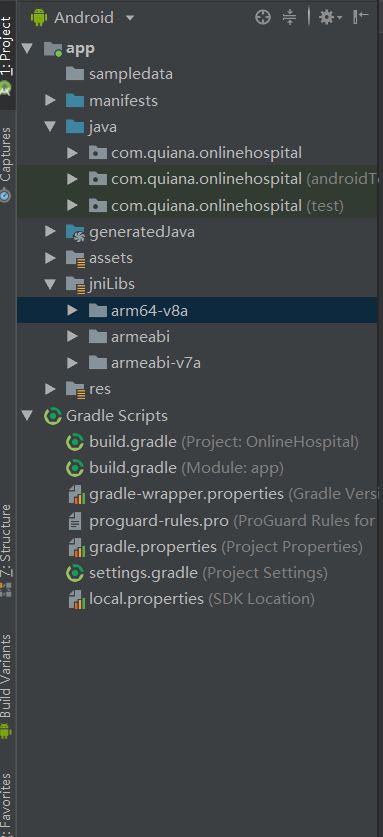Viewport: 383px width, 837px height.
Task: Expand the manifests folder
Action: coord(50,100)
